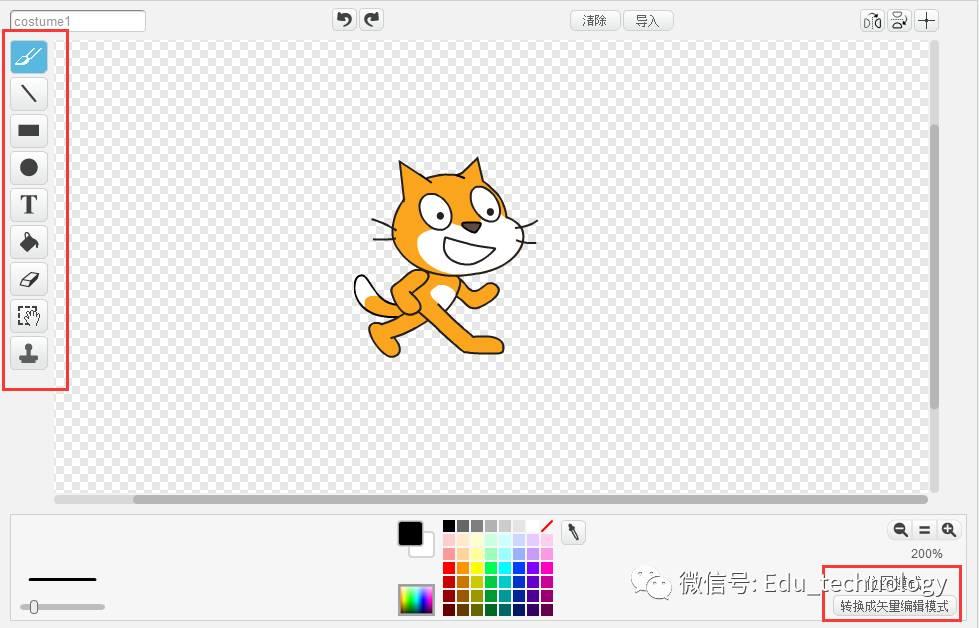Pick bright red from the palette
979x628 pixels.
(449, 568)
